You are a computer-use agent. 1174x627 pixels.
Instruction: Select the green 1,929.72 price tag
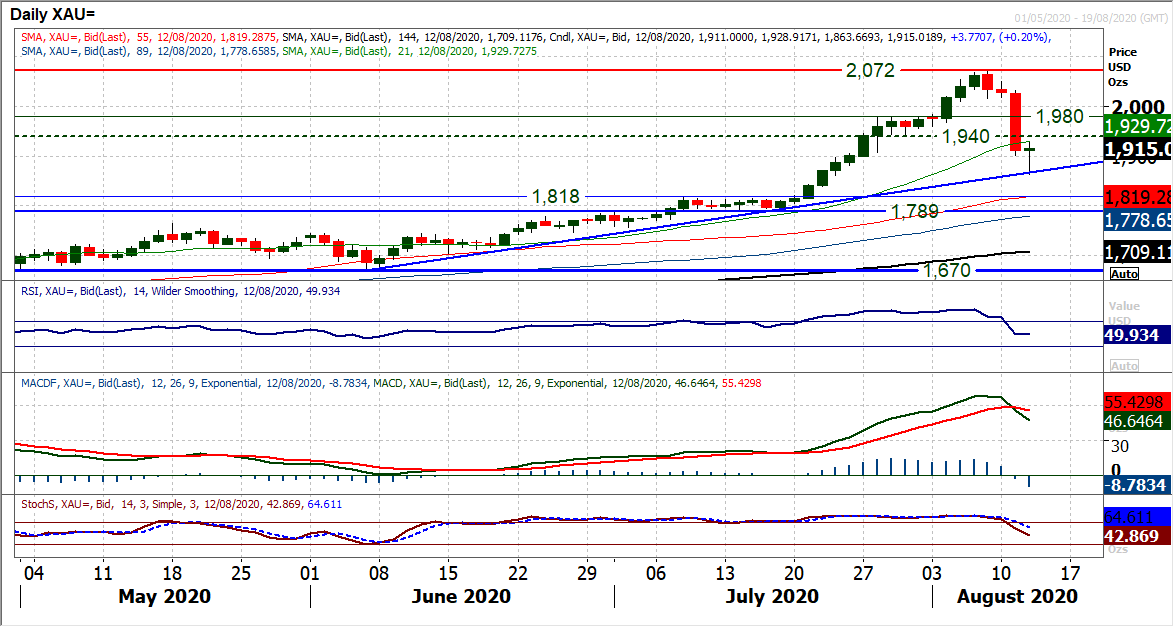1140,127
